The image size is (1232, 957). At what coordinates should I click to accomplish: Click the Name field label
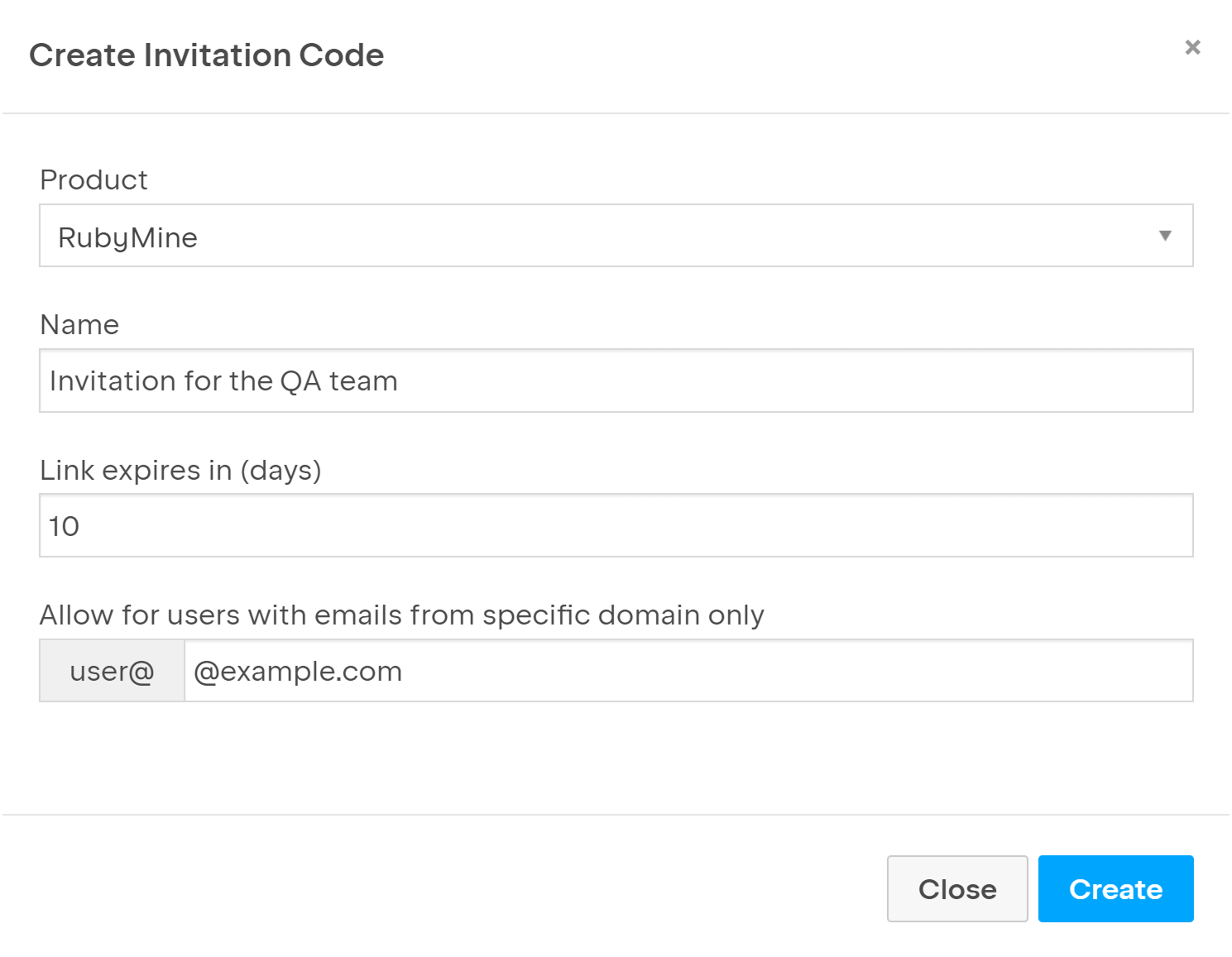coord(79,324)
